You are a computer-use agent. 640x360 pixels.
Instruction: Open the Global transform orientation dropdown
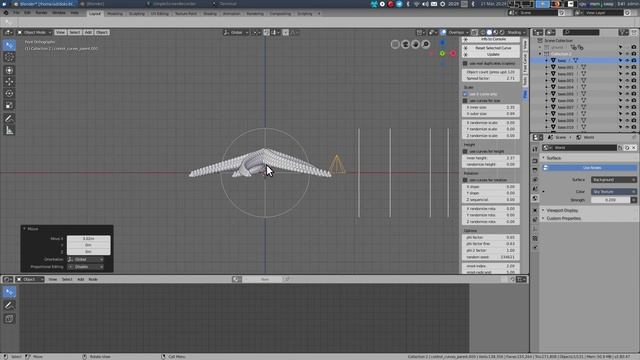click(x=236, y=32)
